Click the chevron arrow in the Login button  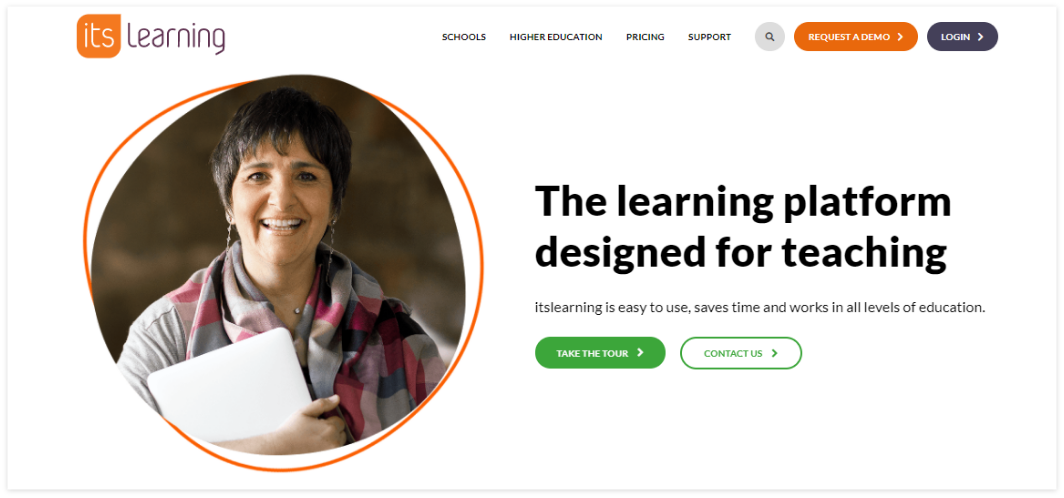[x=981, y=37]
